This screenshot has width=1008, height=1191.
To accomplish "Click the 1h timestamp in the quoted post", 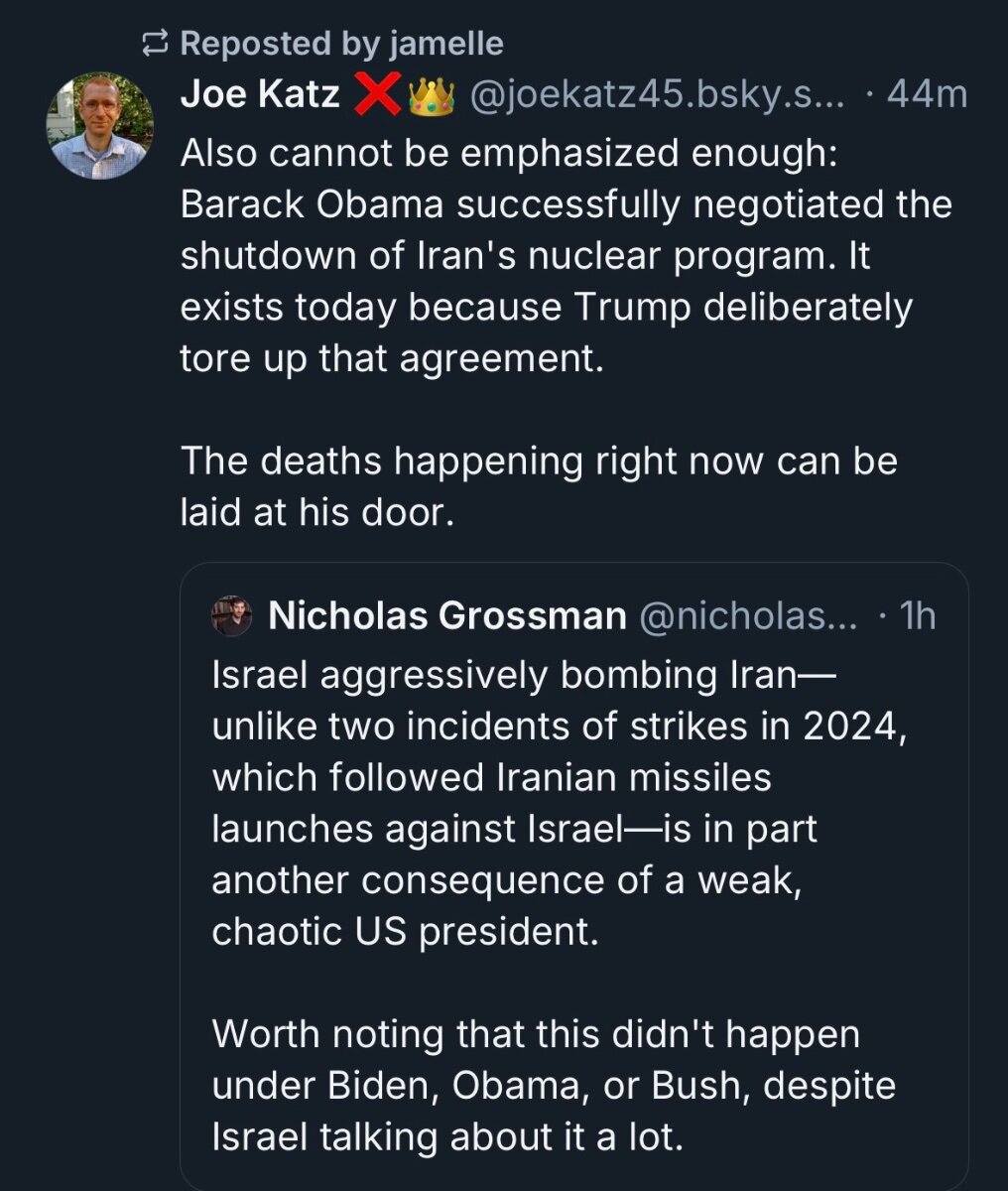I will pyautogui.click(x=916, y=616).
